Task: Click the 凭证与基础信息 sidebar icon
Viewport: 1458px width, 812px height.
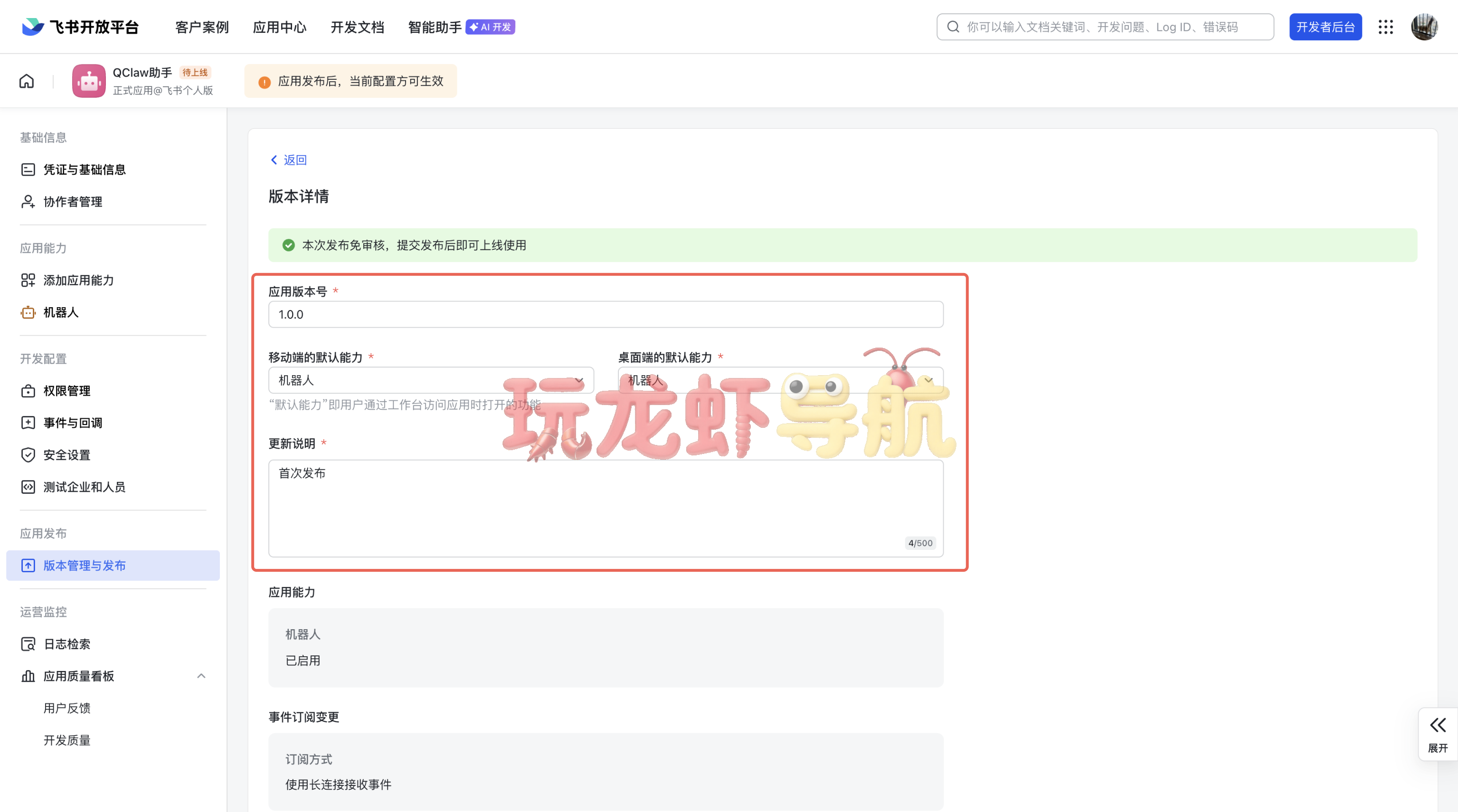Action: 28,169
